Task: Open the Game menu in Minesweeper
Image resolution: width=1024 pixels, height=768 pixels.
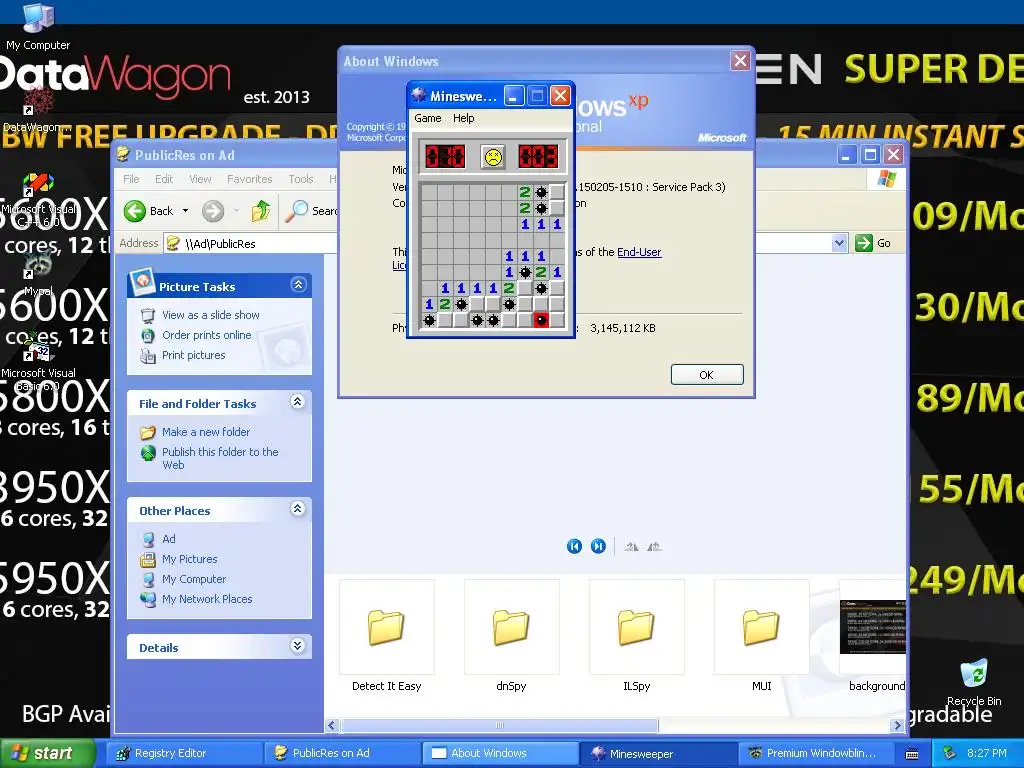Action: (x=428, y=118)
